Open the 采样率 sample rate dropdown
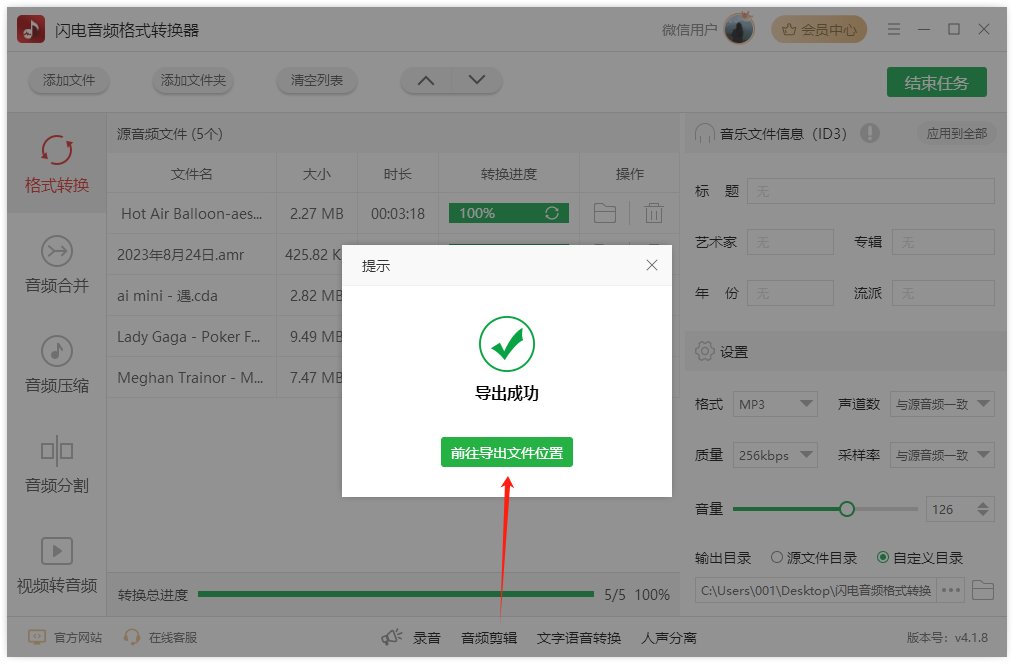This screenshot has width=1014, height=664. 942,455
